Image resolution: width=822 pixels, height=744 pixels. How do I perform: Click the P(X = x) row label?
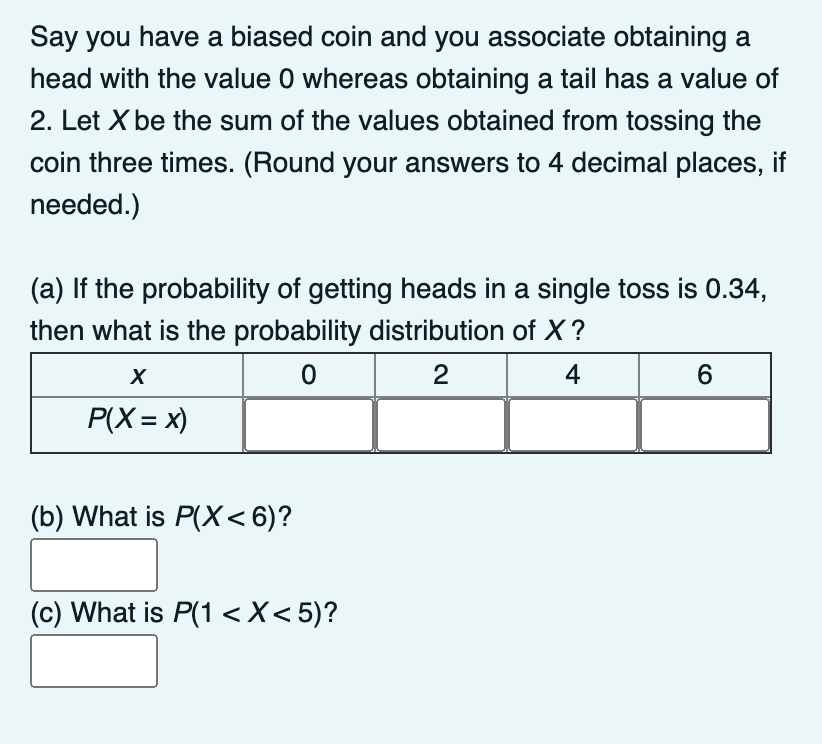point(137,419)
